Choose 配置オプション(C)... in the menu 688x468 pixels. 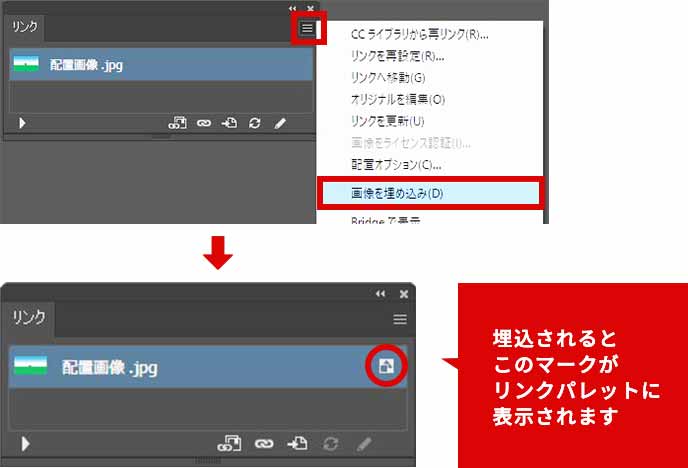(396, 165)
